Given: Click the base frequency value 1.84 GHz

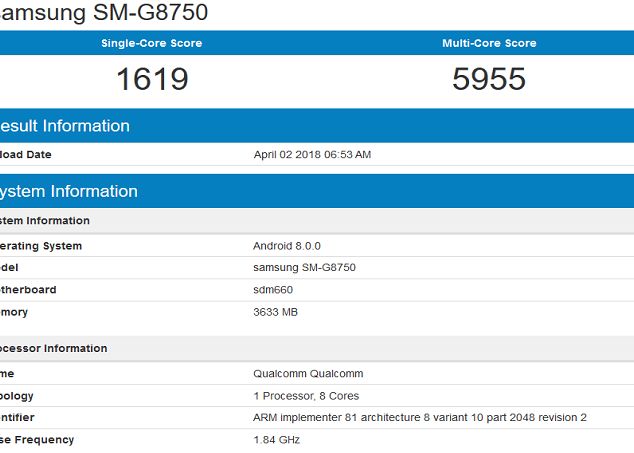Looking at the screenshot, I should pos(276,440).
